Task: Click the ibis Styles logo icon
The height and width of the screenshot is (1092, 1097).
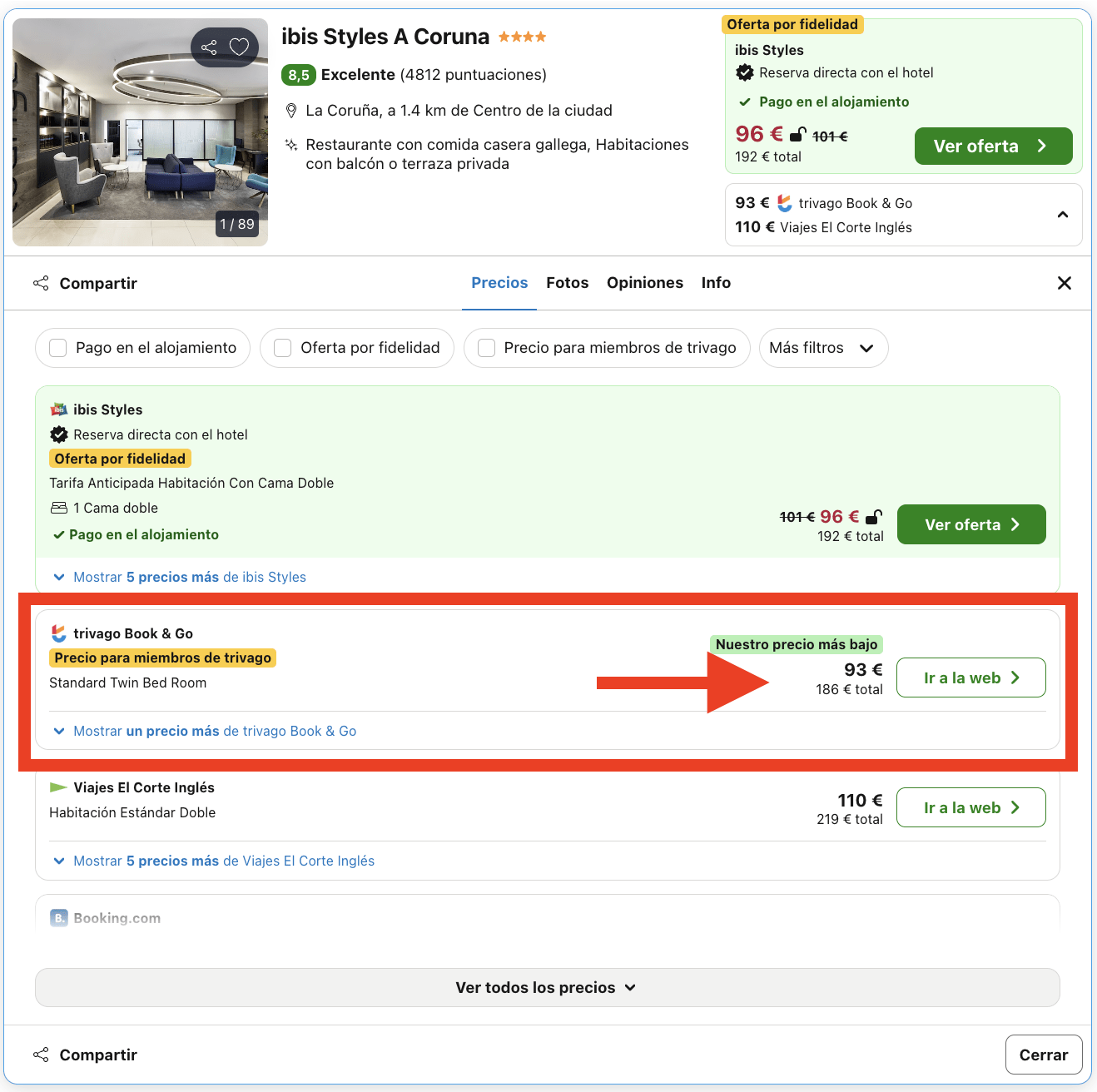Action: pos(58,409)
